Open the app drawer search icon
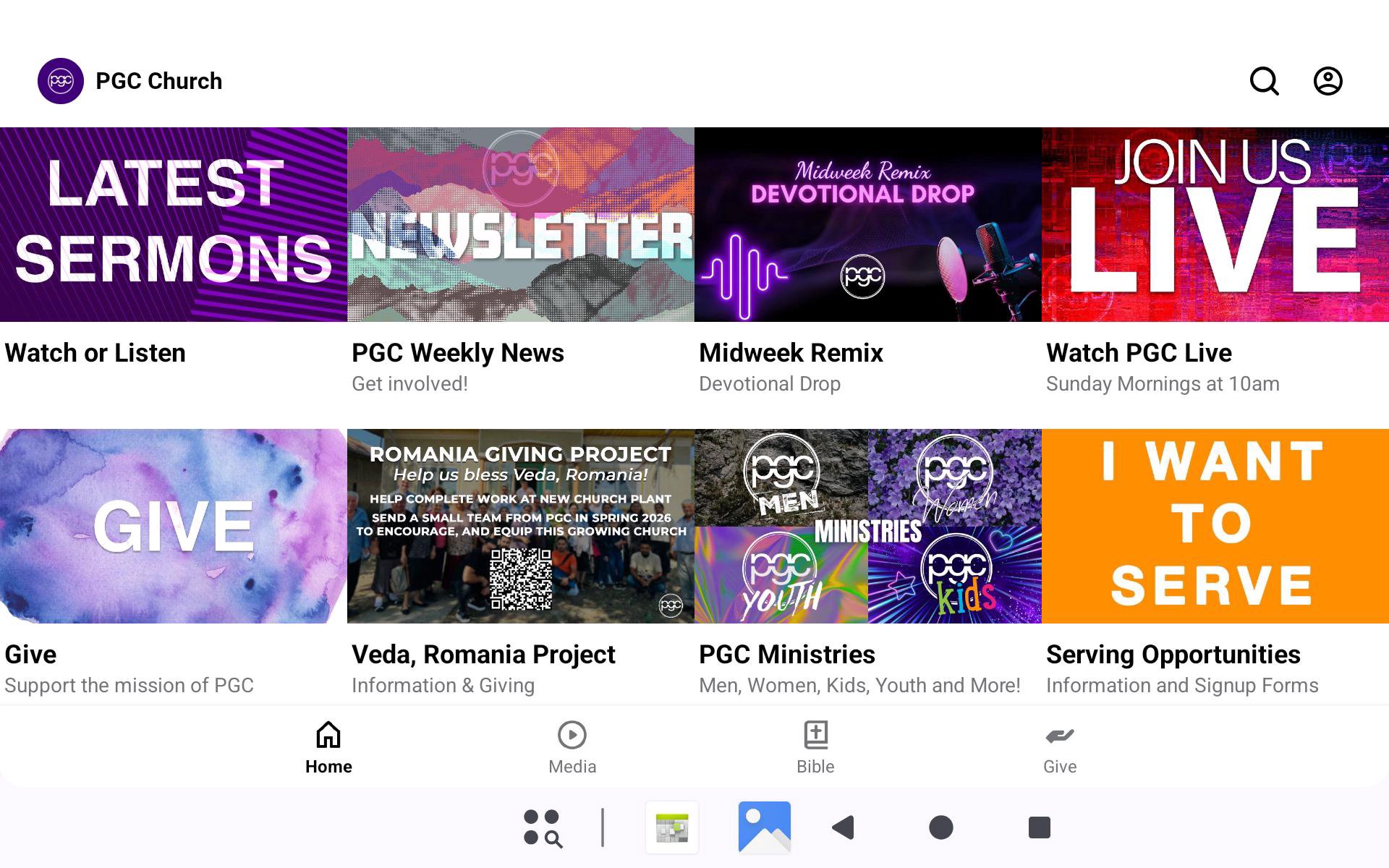This screenshot has width=1389, height=868. click(543, 827)
